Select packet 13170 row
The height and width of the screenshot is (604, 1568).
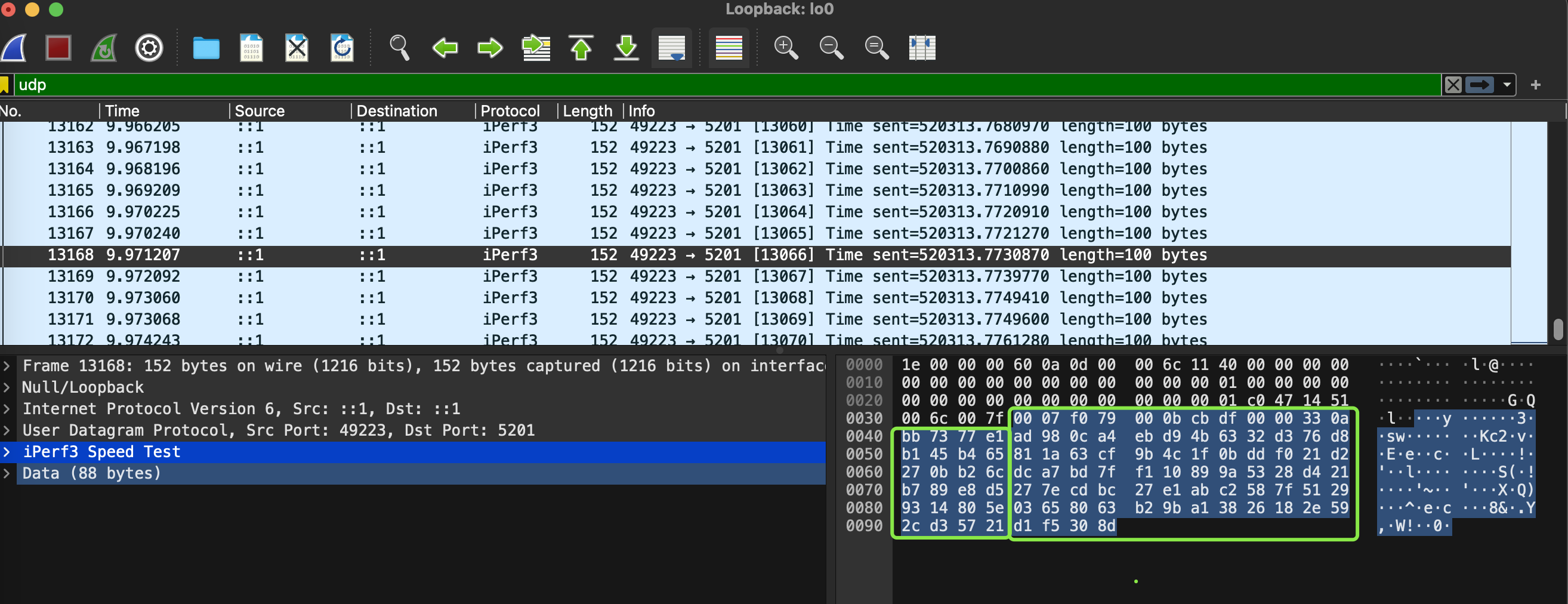tap(757, 298)
